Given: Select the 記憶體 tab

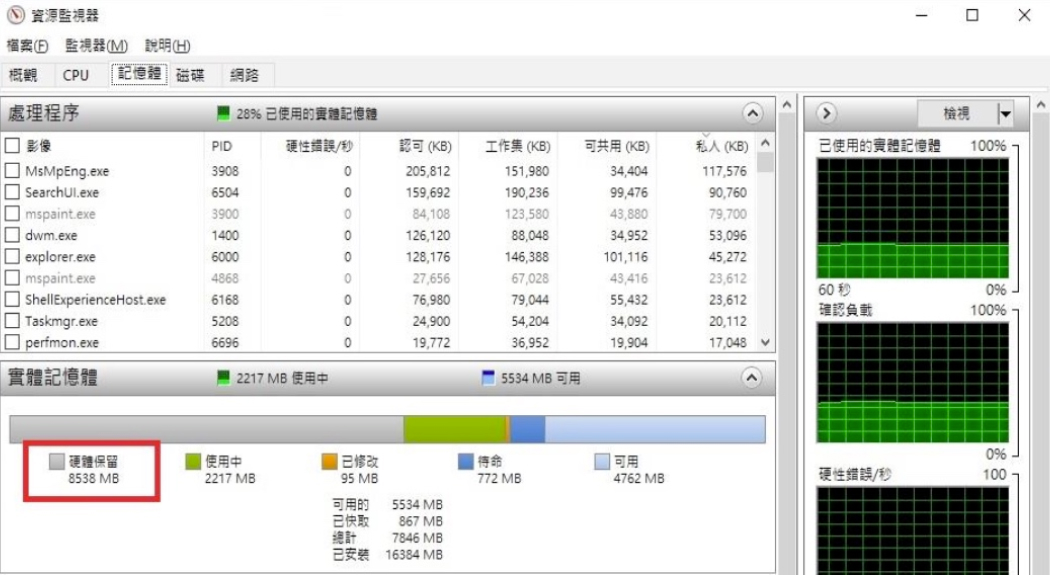Looking at the screenshot, I should (x=139, y=74).
